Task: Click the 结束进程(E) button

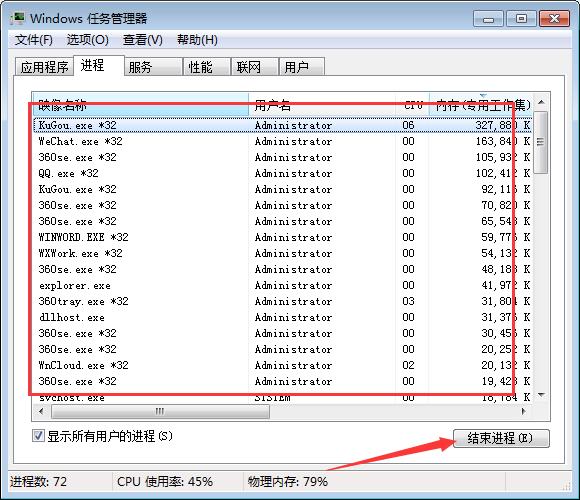Action: click(501, 438)
